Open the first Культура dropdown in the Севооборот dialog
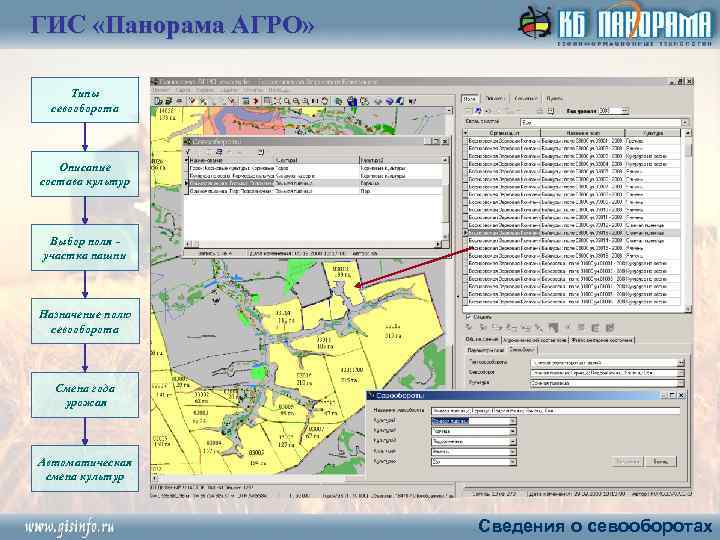720x540 pixels. click(512, 421)
